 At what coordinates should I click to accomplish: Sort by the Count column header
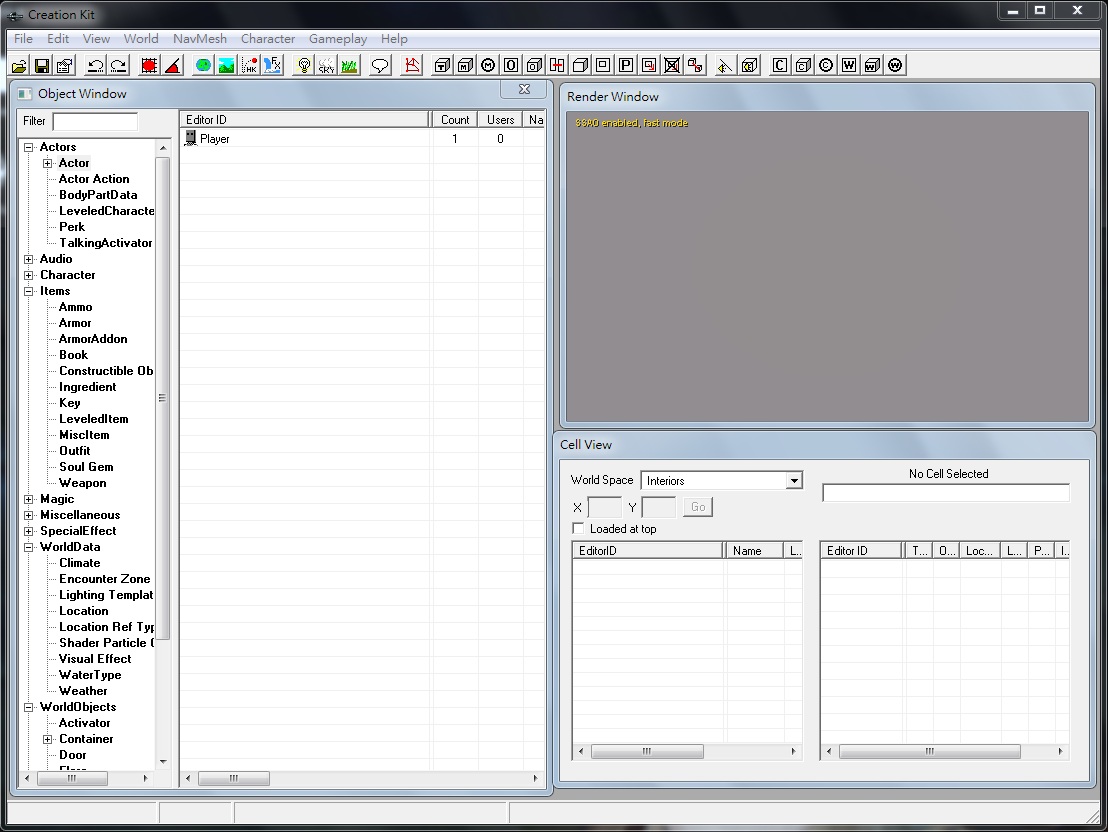(455, 119)
